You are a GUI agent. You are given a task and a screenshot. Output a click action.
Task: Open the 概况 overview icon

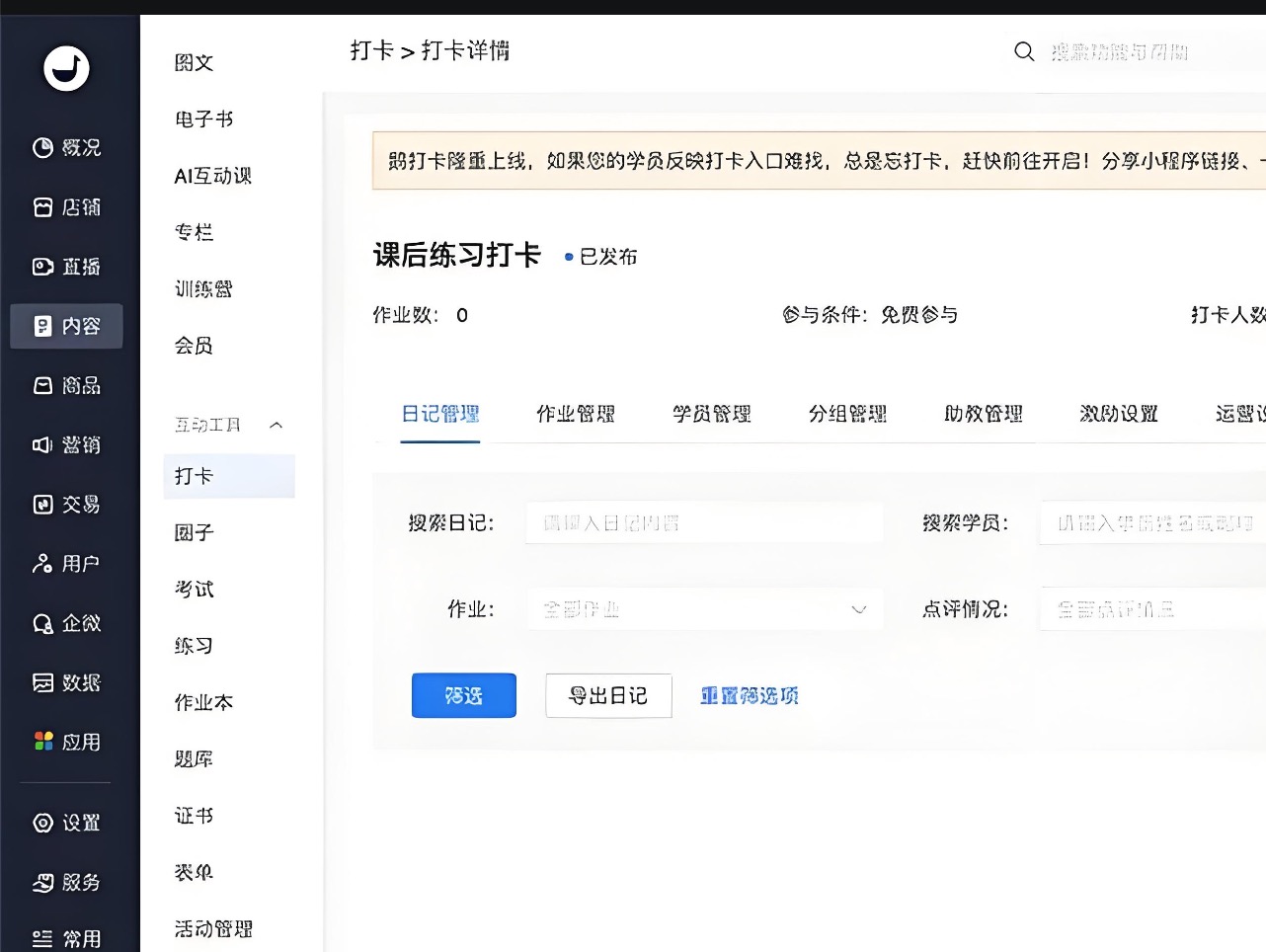tap(42, 147)
